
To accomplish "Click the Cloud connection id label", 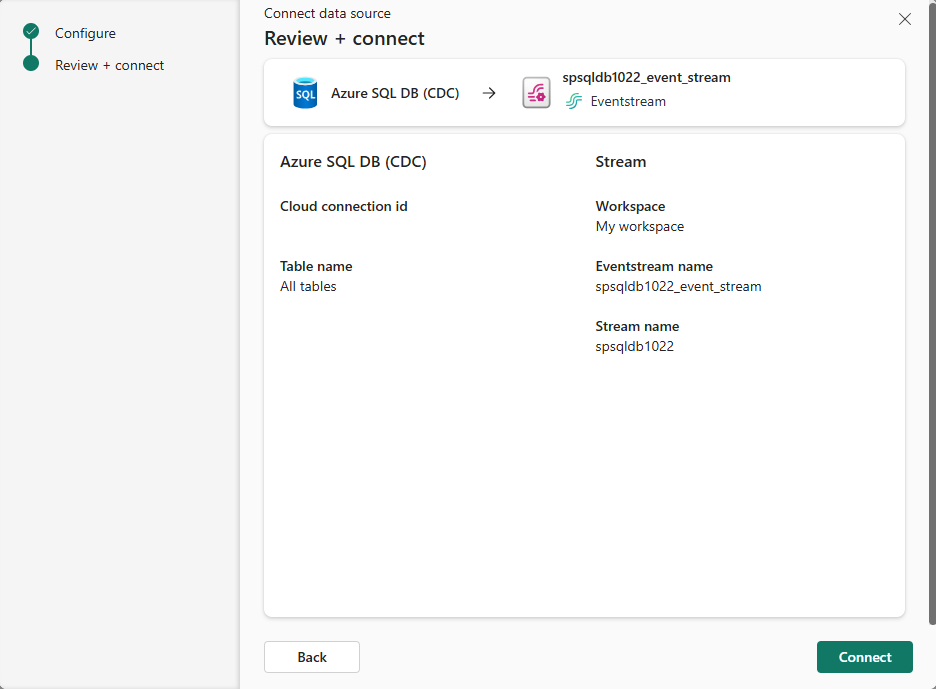I will [x=344, y=206].
